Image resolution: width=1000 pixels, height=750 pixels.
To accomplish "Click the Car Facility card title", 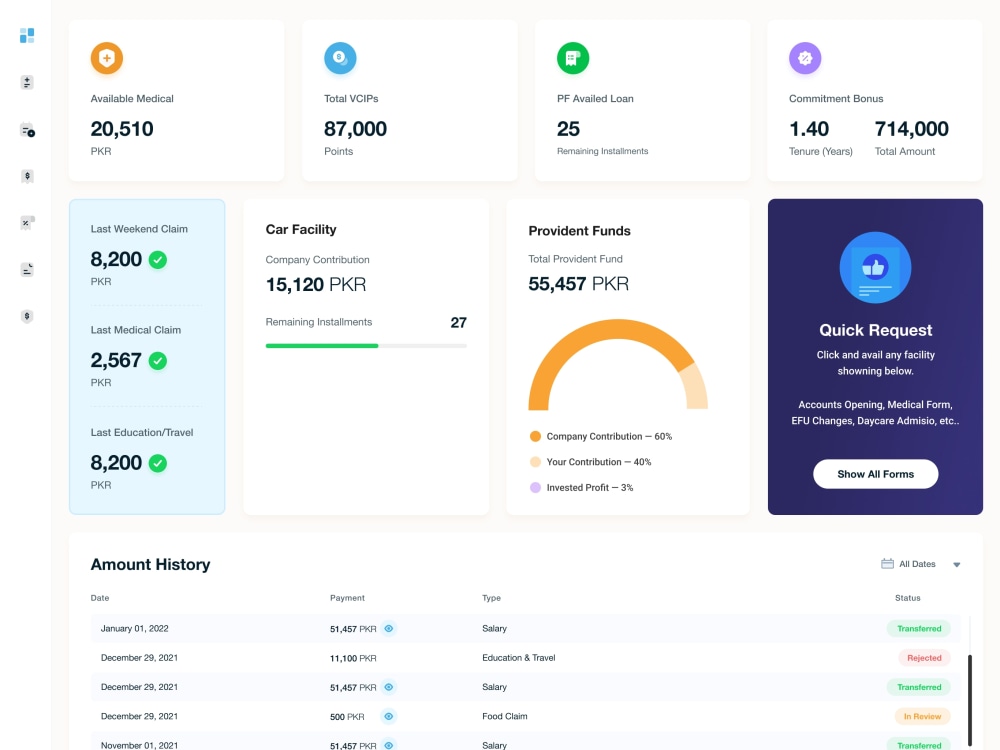I will (x=301, y=230).
